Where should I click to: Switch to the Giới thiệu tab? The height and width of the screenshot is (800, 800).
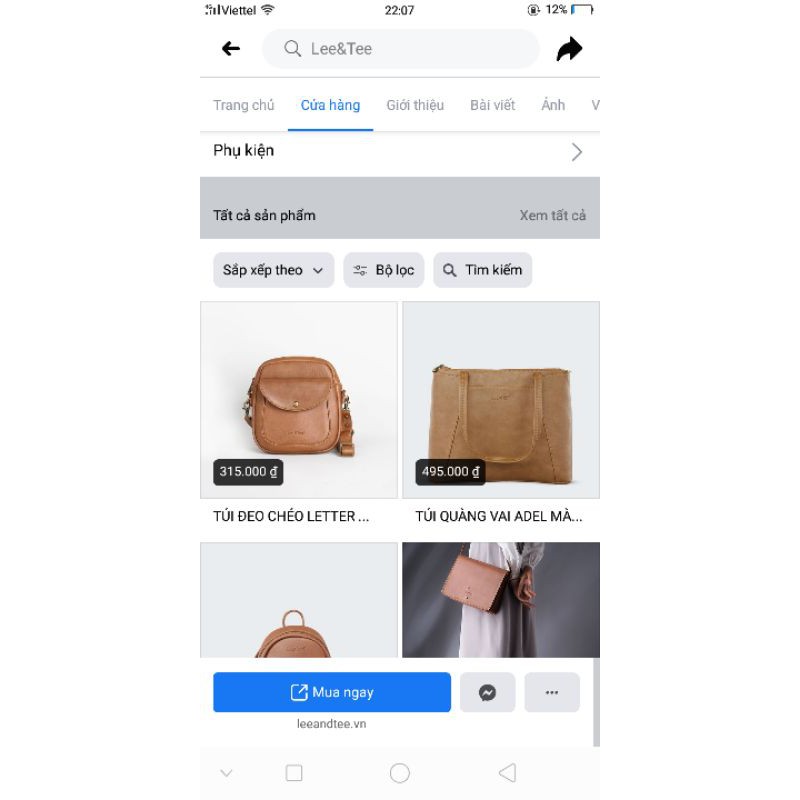pyautogui.click(x=415, y=105)
